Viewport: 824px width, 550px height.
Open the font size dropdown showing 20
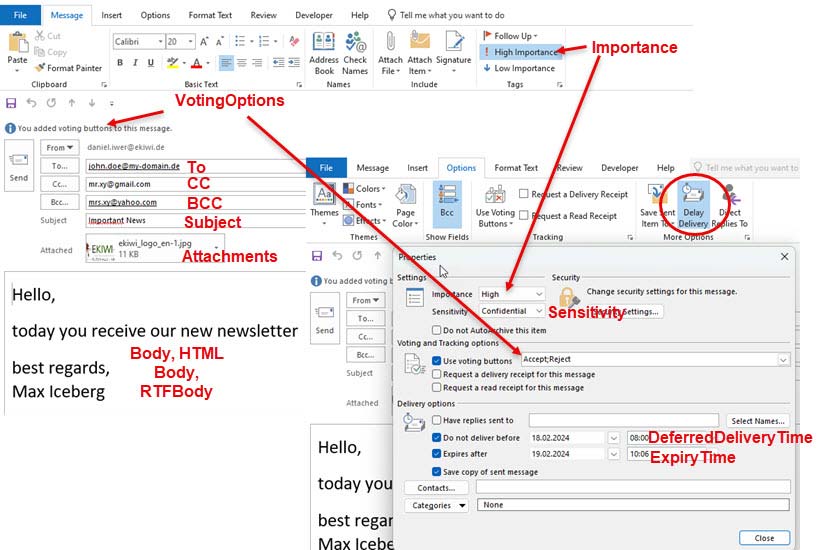click(x=190, y=41)
